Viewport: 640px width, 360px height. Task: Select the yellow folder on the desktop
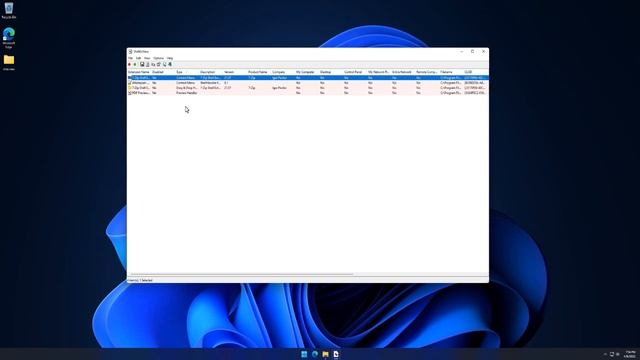pos(9,63)
